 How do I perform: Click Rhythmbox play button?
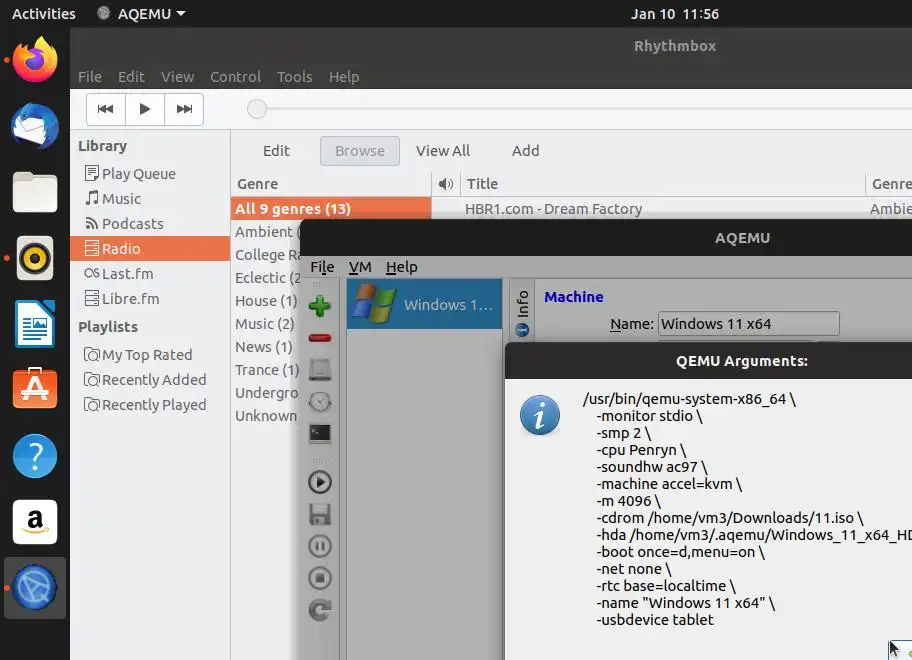pos(145,109)
